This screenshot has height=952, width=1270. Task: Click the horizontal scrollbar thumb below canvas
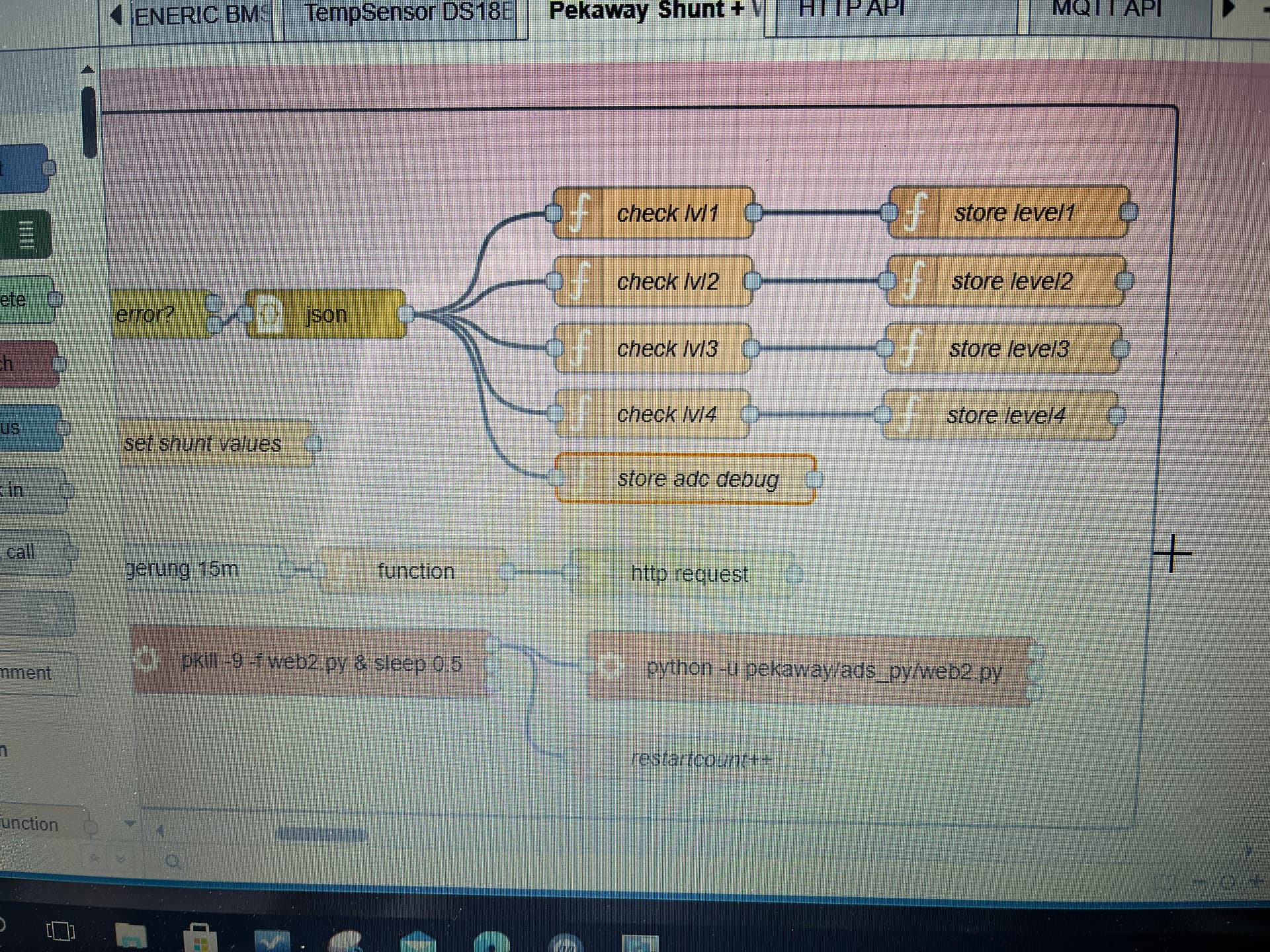coord(321,835)
